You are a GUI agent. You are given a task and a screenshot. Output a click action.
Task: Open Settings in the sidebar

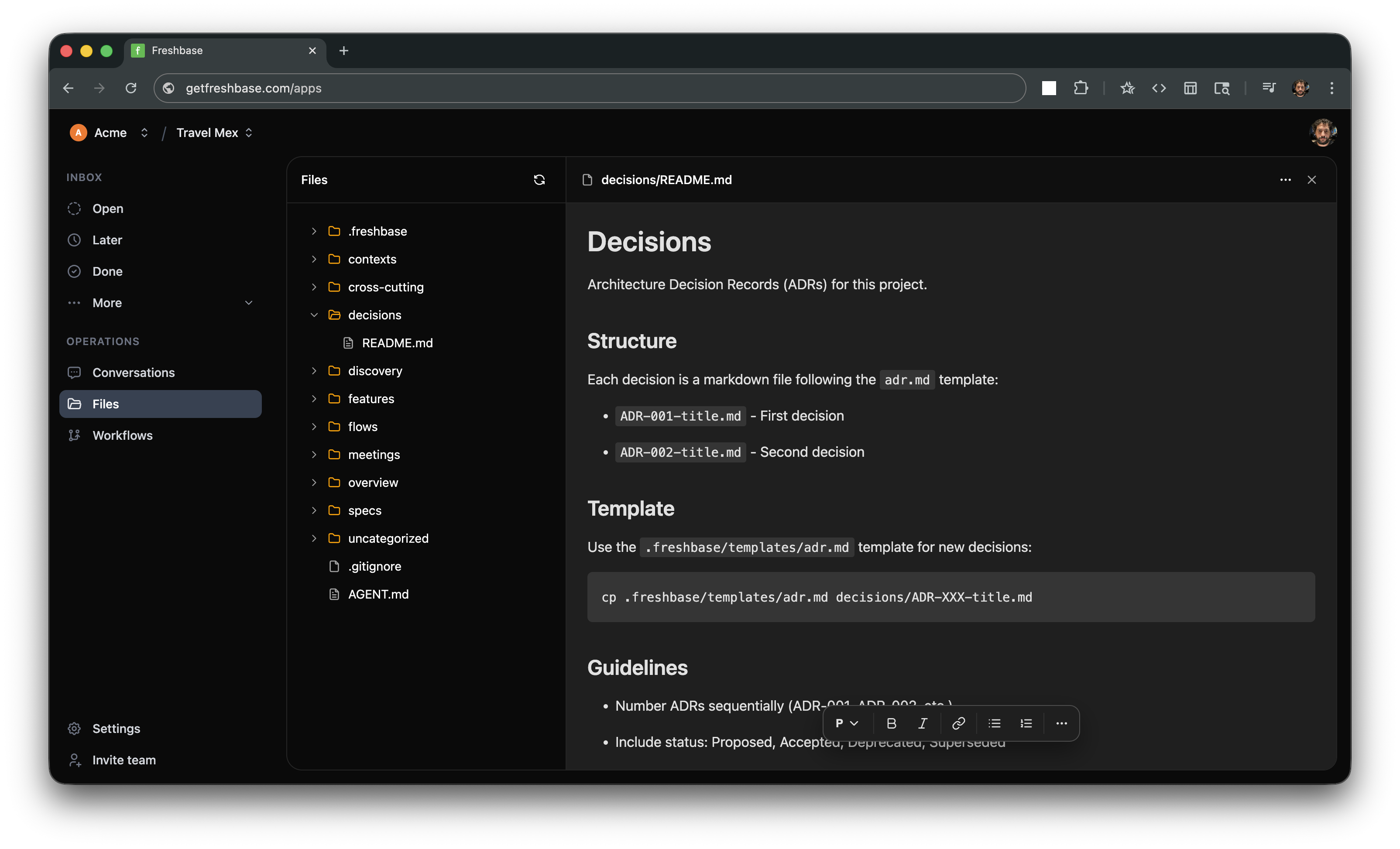(116, 729)
